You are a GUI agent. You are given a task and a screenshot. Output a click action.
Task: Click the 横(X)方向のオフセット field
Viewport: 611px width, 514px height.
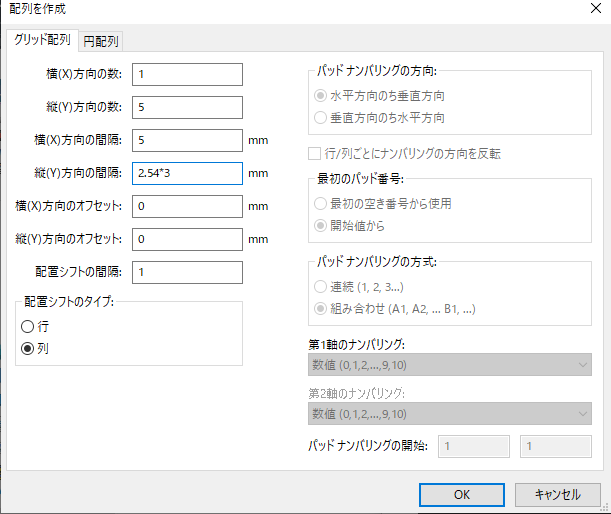pyautogui.click(x=187, y=206)
